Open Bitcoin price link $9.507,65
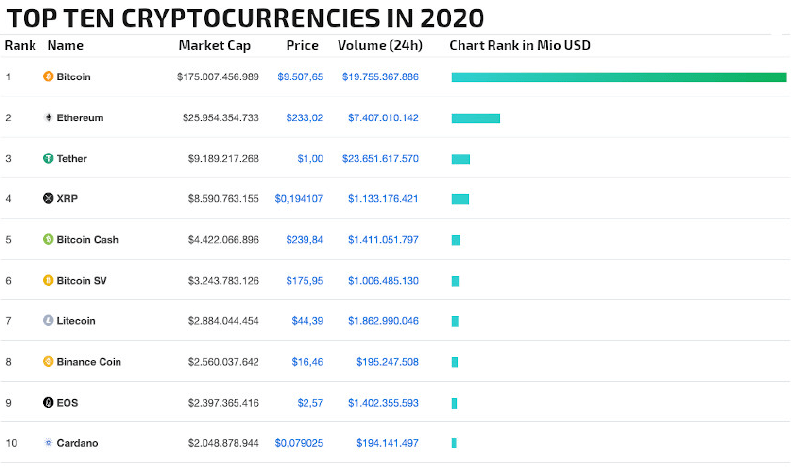 (300, 76)
